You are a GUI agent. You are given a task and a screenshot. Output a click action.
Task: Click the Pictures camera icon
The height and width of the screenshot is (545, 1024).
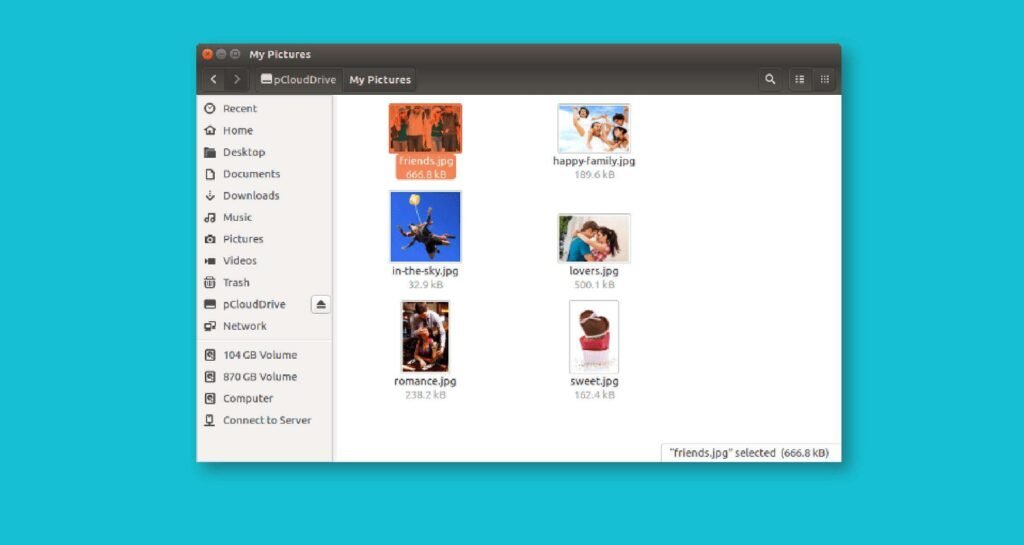[x=210, y=240]
